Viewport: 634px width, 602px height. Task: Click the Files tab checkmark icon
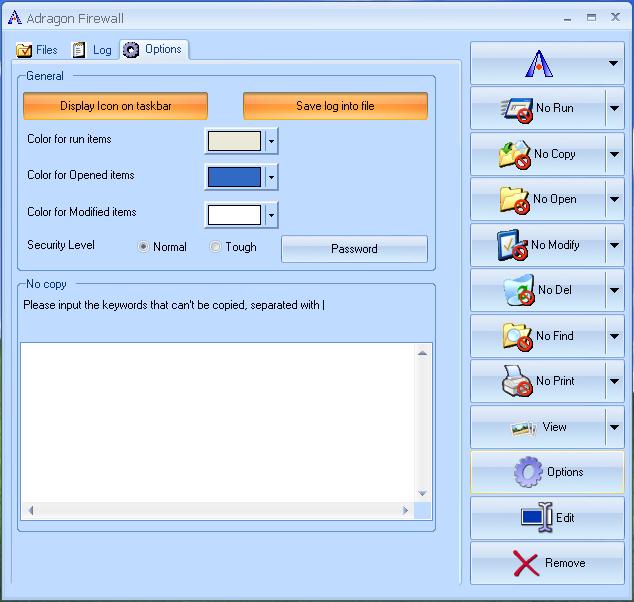24,50
